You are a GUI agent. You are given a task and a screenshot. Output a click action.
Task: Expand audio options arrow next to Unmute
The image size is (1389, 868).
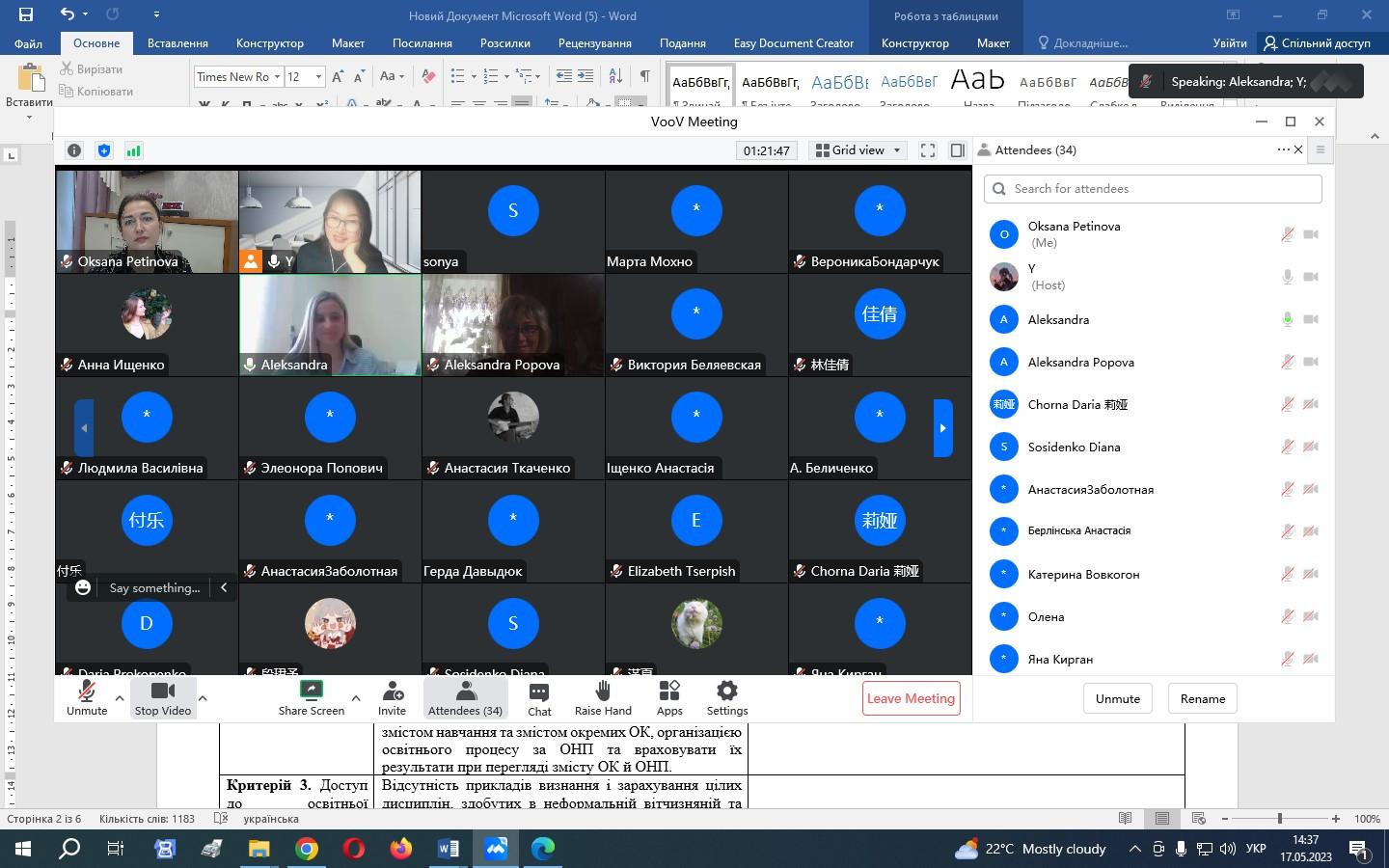coord(120,698)
